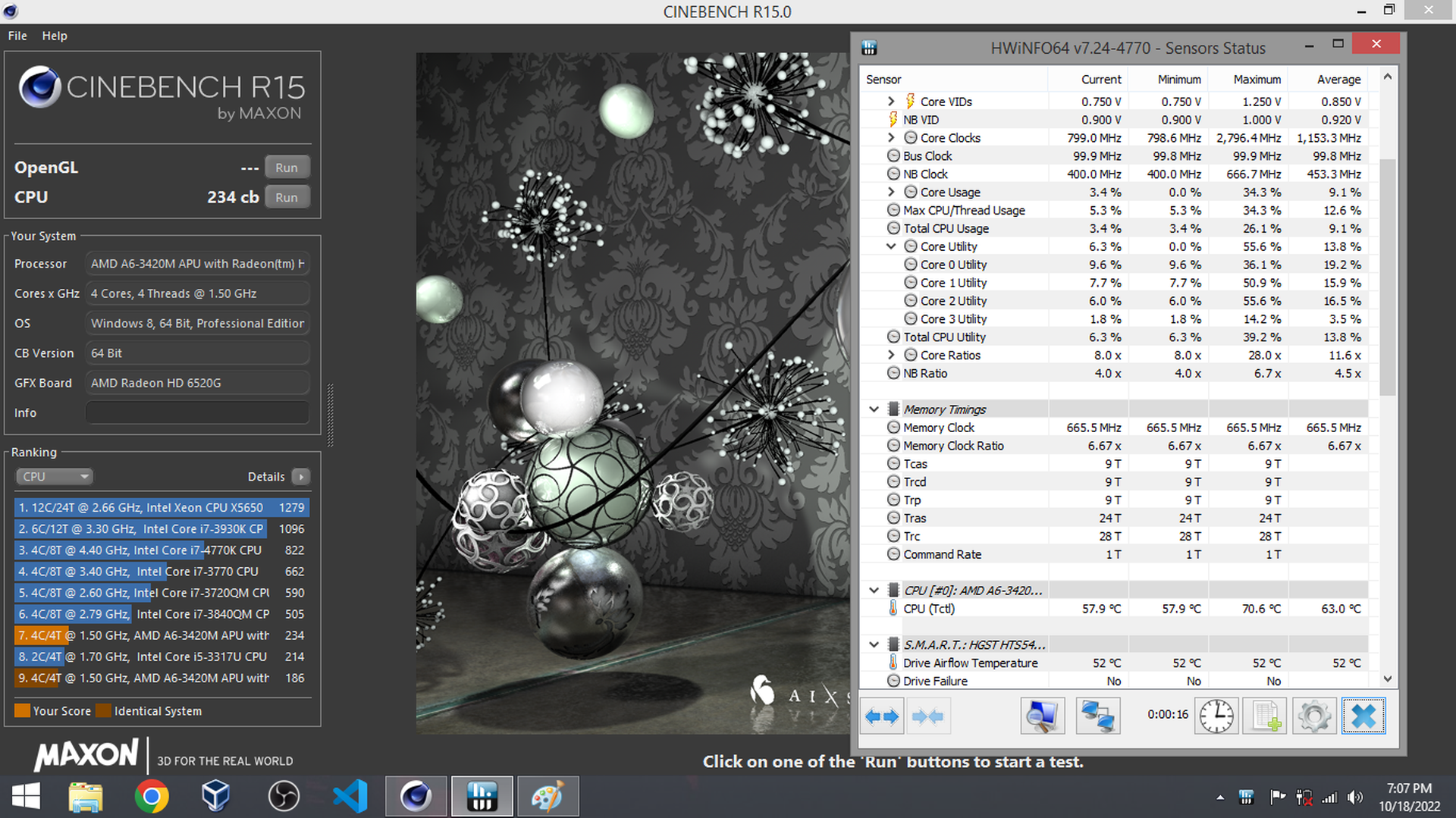Start logging with sheet-plus icon

[x=1265, y=716]
